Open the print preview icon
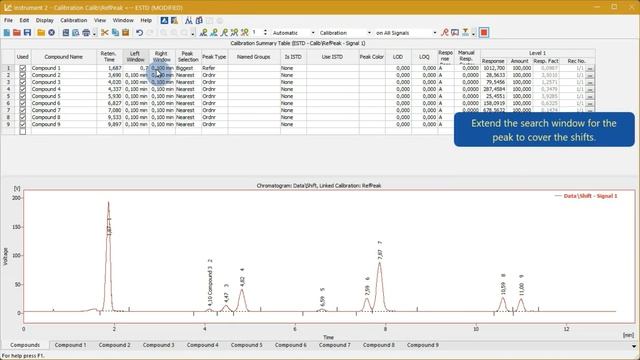The height and width of the screenshot is (360, 640). point(76,33)
